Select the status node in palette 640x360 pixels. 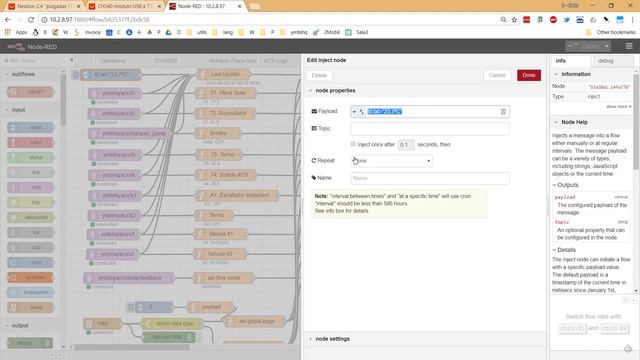point(31,158)
